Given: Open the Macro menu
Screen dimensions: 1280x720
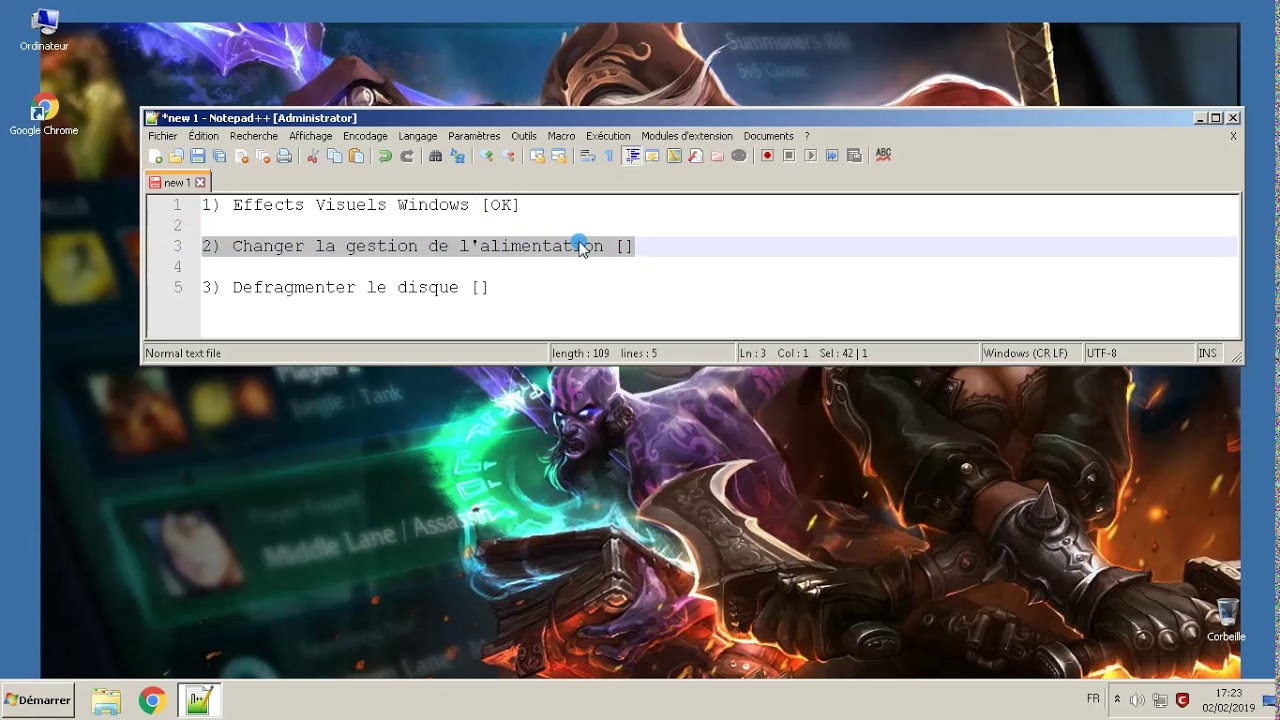Looking at the screenshot, I should [561, 136].
